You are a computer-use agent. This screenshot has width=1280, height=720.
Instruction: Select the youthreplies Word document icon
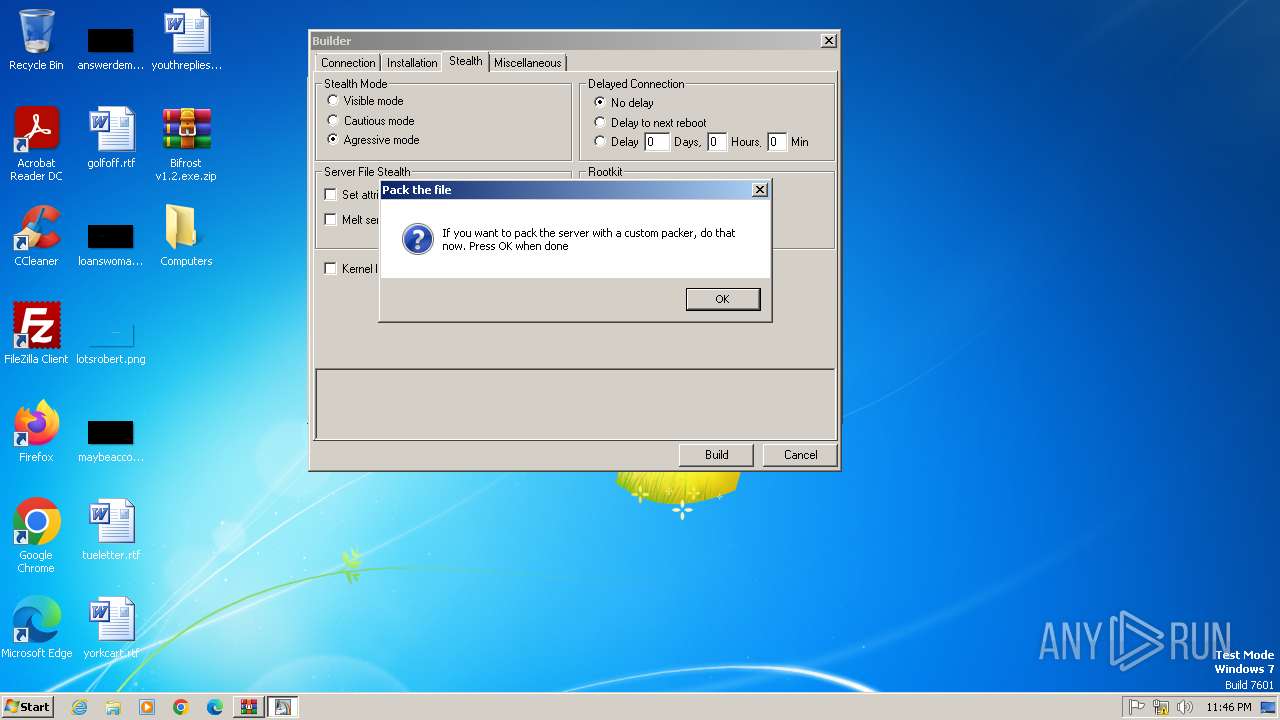tap(187, 40)
